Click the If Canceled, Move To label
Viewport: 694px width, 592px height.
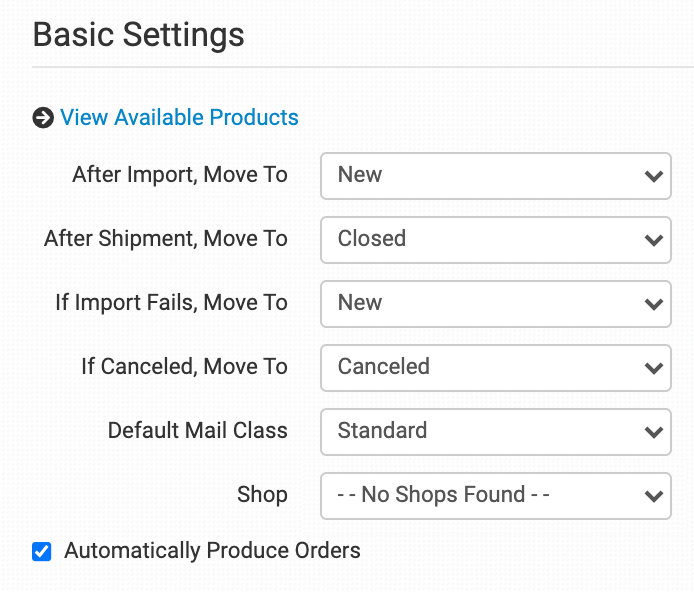(x=184, y=367)
